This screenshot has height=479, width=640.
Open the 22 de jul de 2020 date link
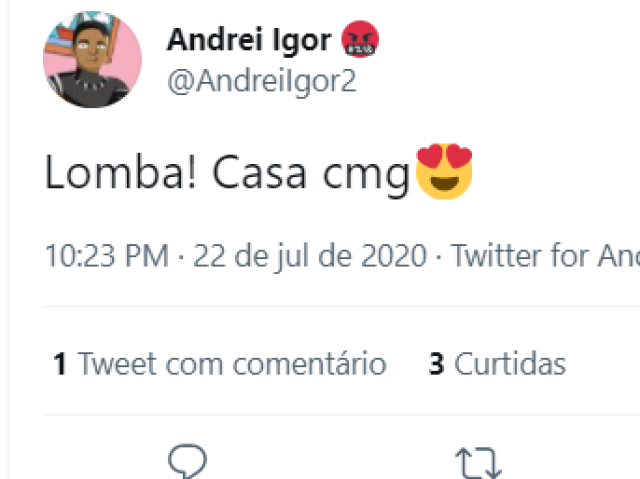click(x=310, y=256)
